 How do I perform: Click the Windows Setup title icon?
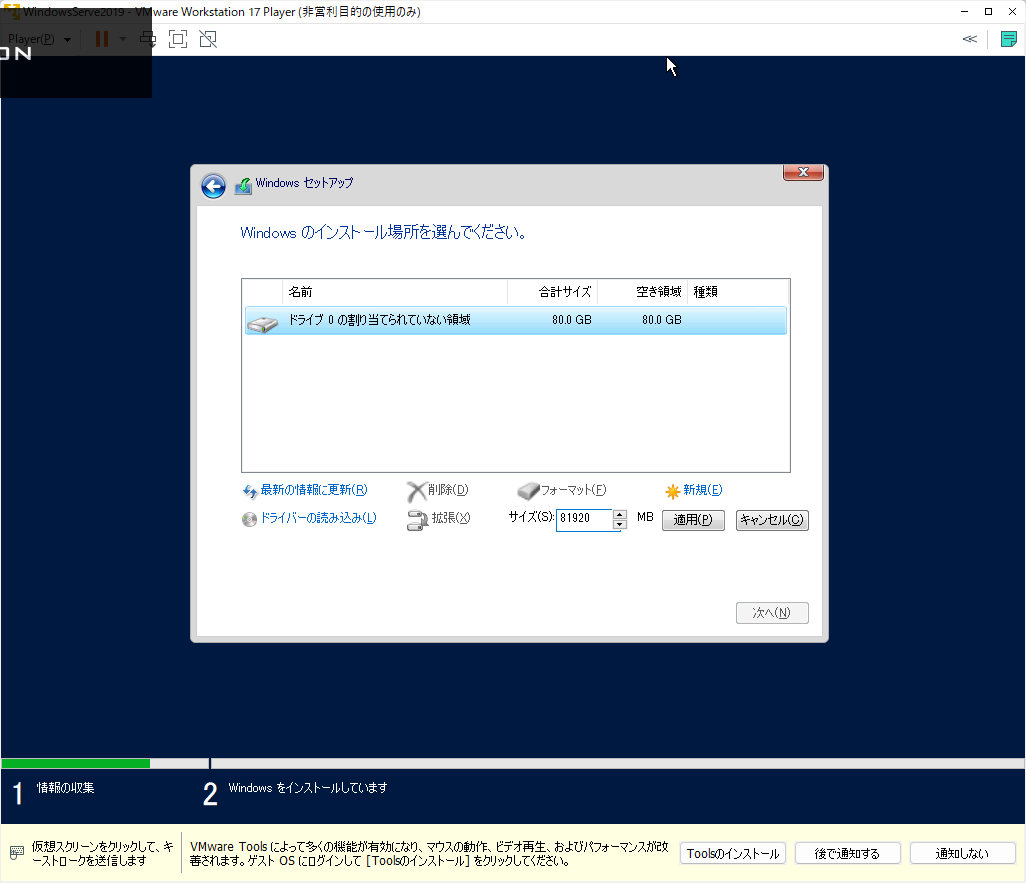click(243, 186)
